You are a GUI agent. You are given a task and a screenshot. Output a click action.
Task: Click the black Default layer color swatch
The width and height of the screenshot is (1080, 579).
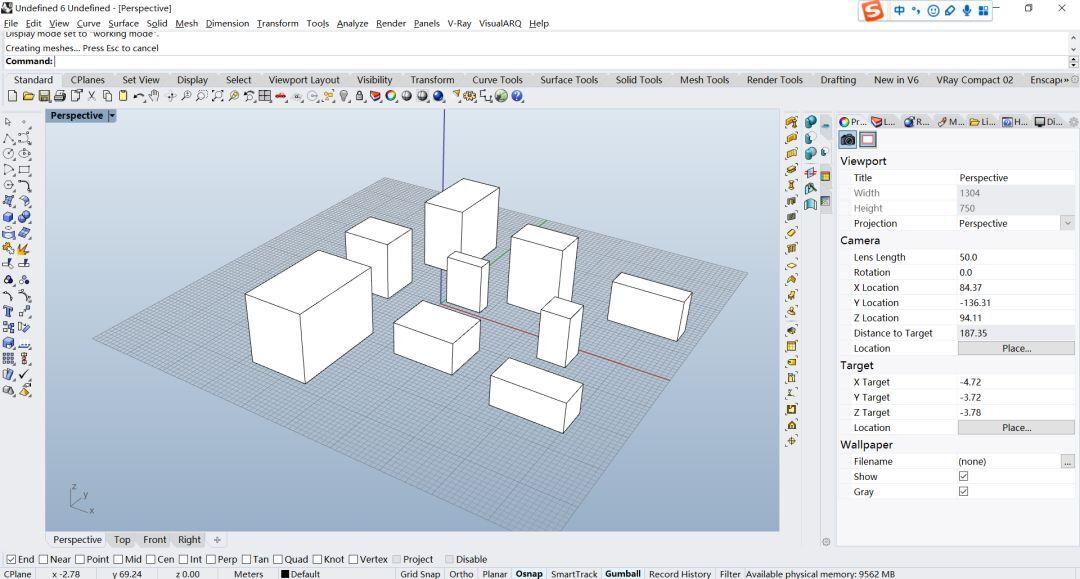(x=284, y=574)
